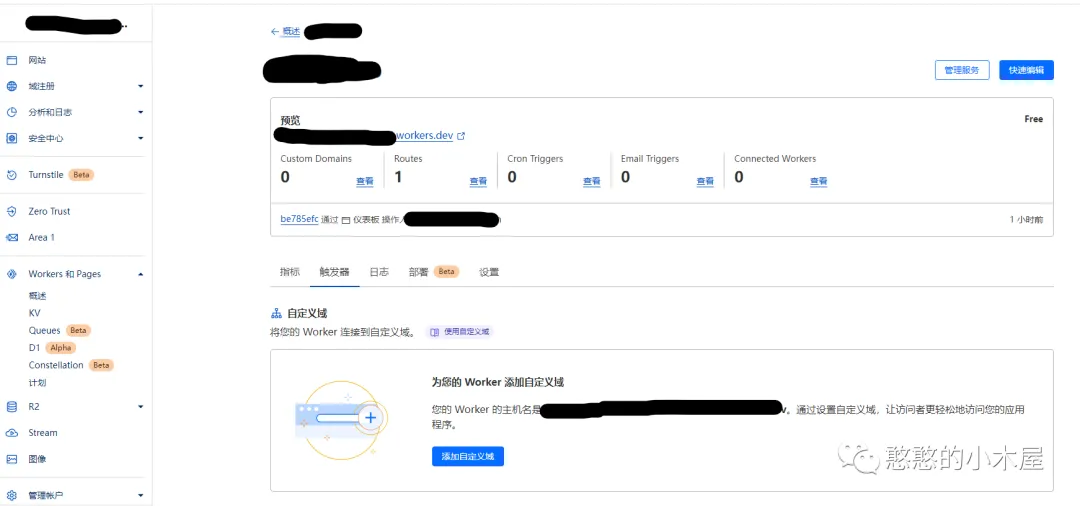Click 查看 under Cron Triggers

[x=592, y=182]
